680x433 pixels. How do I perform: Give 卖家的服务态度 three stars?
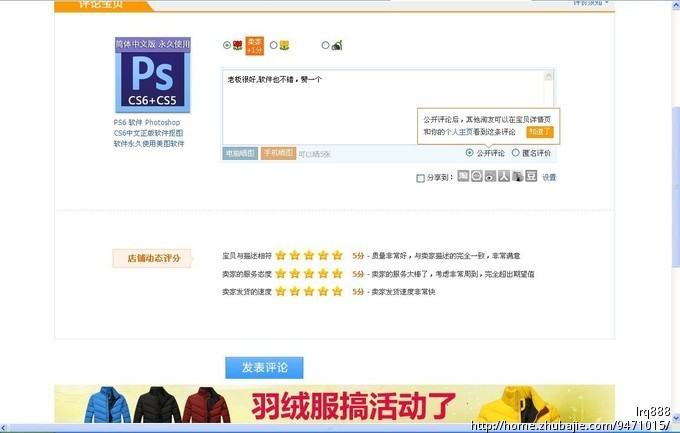(x=309, y=273)
